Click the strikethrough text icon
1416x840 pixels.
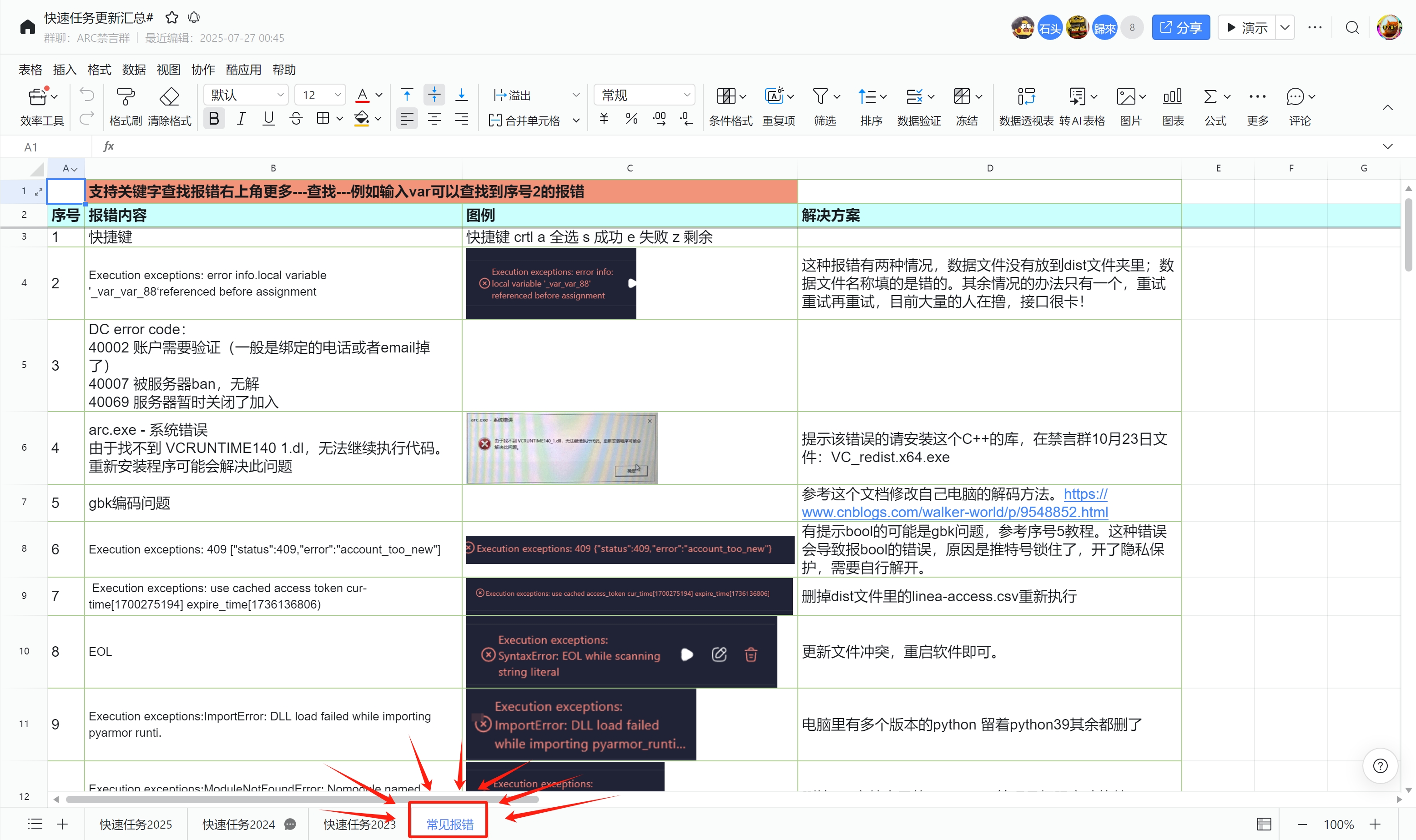296,118
